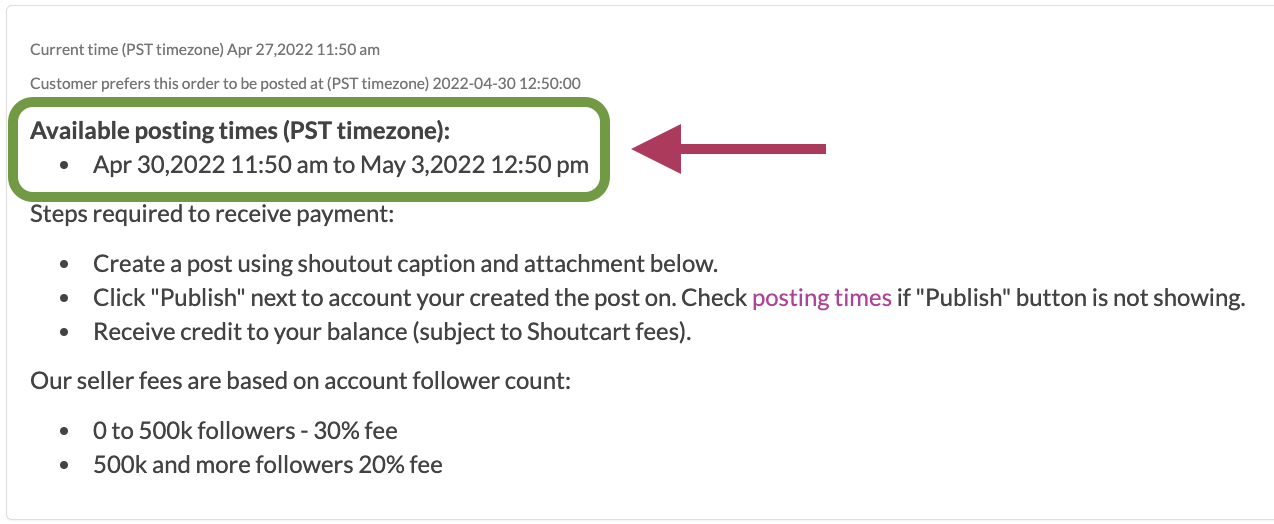Open the "posting times" link
The height and width of the screenshot is (524, 1274).
821,297
